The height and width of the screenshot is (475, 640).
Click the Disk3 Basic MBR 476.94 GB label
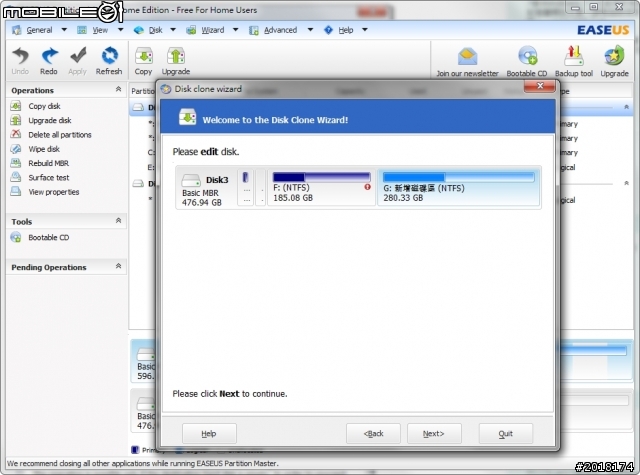tap(205, 193)
